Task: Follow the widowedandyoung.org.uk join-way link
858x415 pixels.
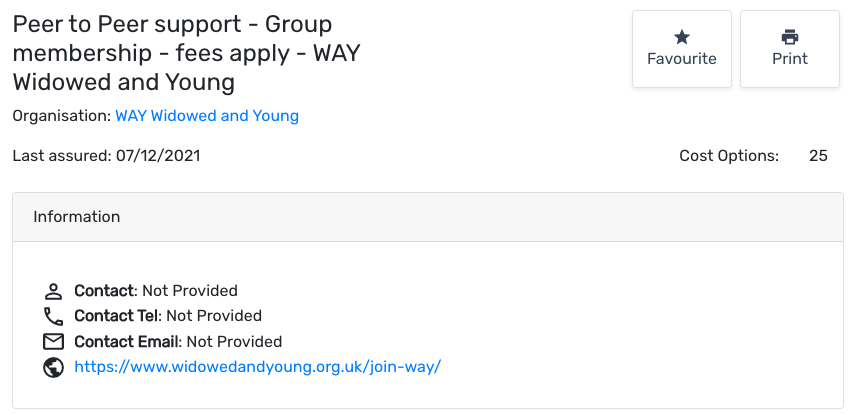Action: pos(258,367)
